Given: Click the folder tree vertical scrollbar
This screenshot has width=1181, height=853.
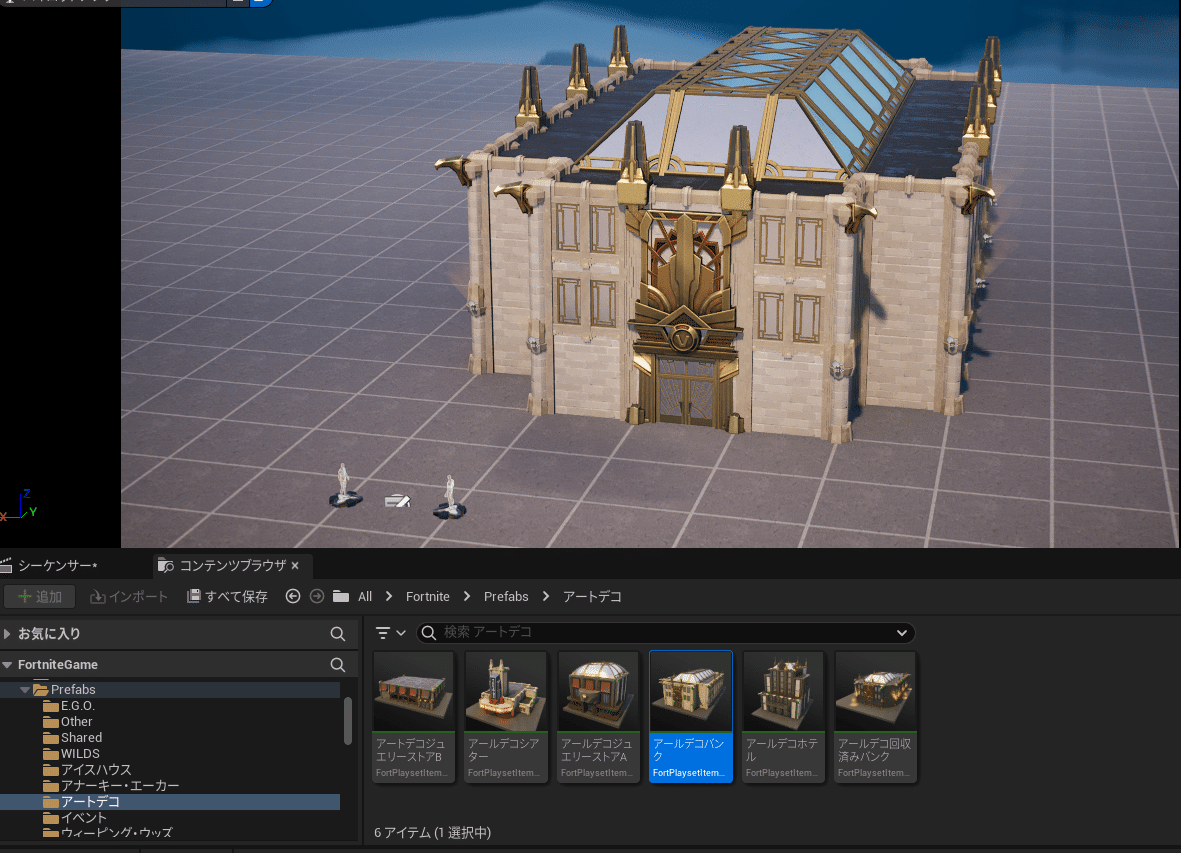Looking at the screenshot, I should 347,720.
